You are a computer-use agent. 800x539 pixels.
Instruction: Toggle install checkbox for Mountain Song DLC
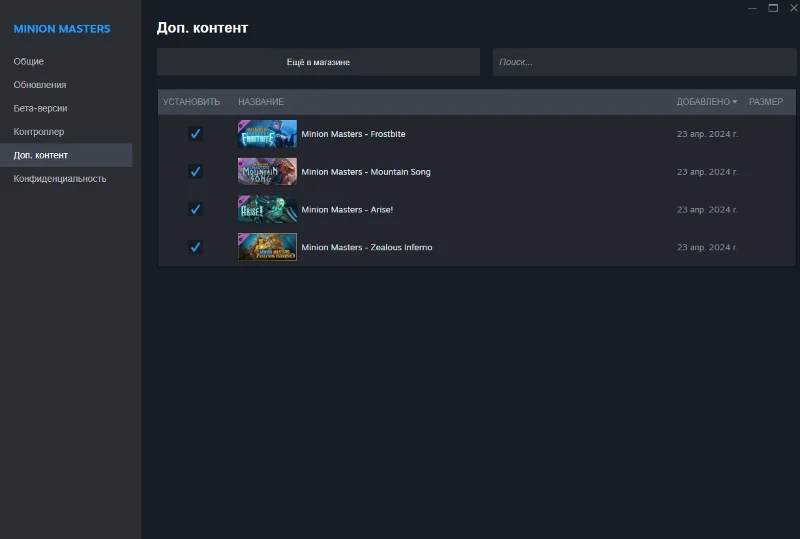tap(195, 172)
